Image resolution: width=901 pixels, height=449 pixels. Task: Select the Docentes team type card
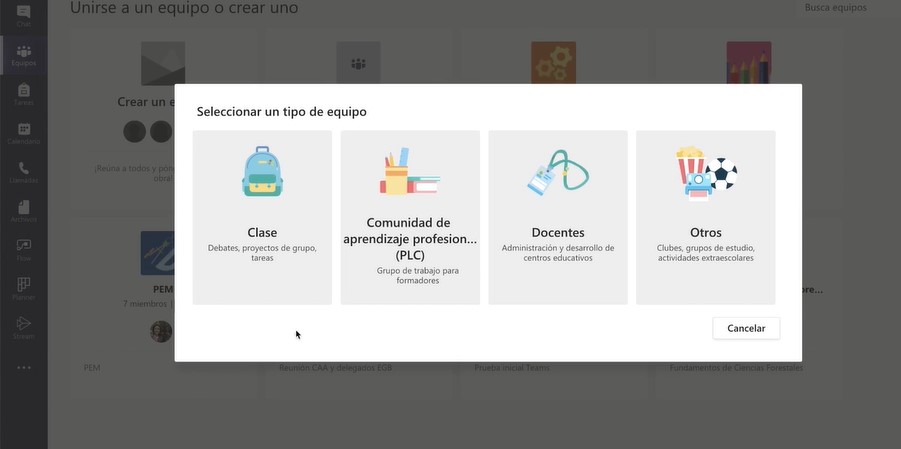(x=557, y=217)
